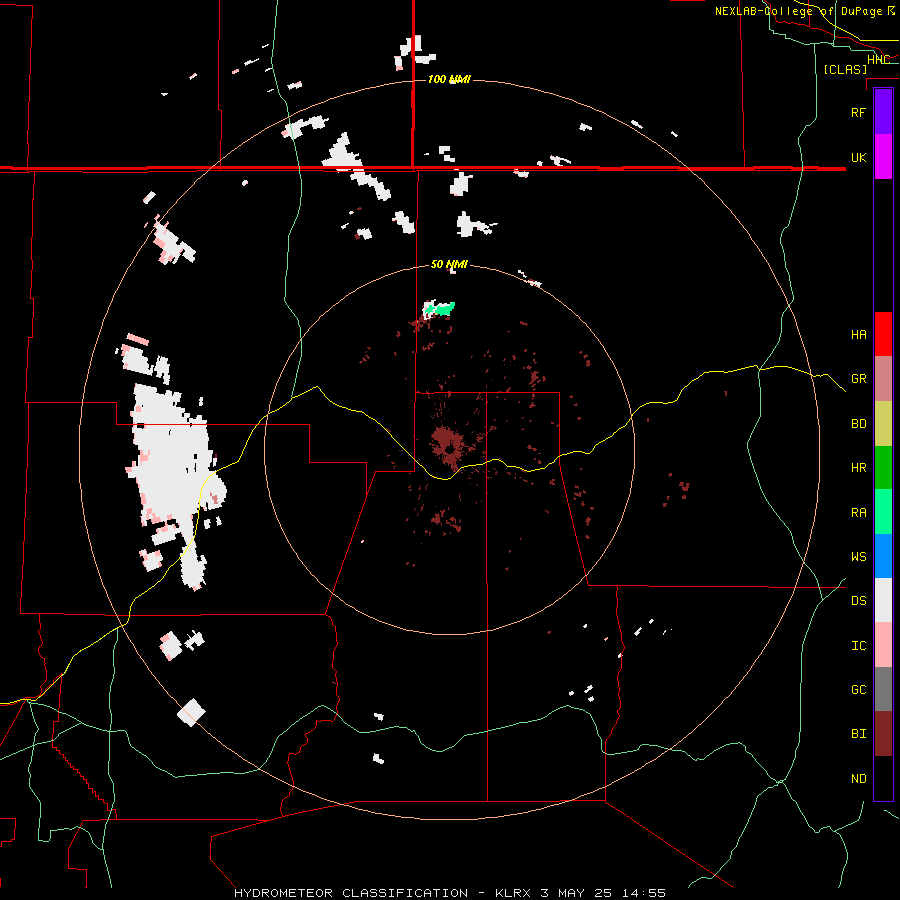Click the [CLAS] label above the legend
Screen dimensions: 900x900
click(845, 69)
